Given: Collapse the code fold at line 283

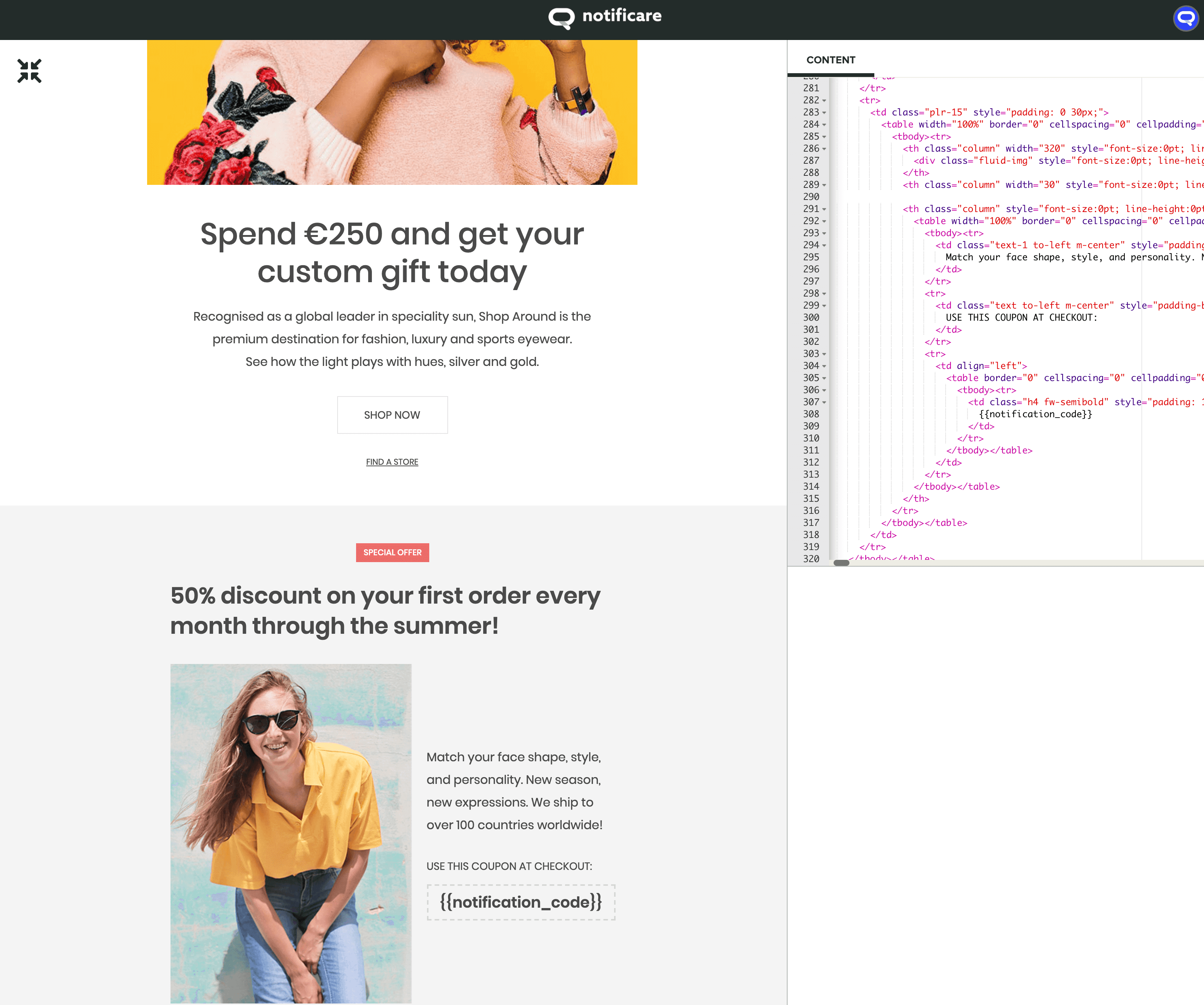Looking at the screenshot, I should pyautogui.click(x=824, y=113).
